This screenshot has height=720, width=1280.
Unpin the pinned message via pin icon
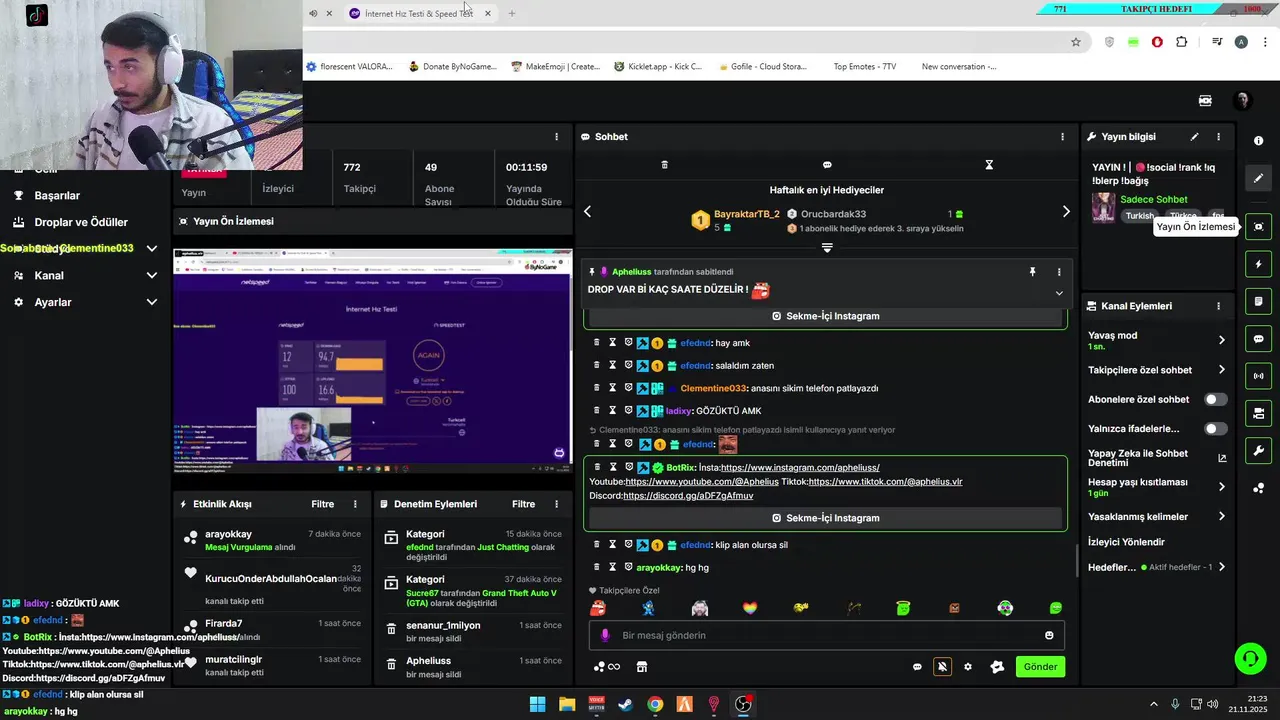click(x=1033, y=272)
